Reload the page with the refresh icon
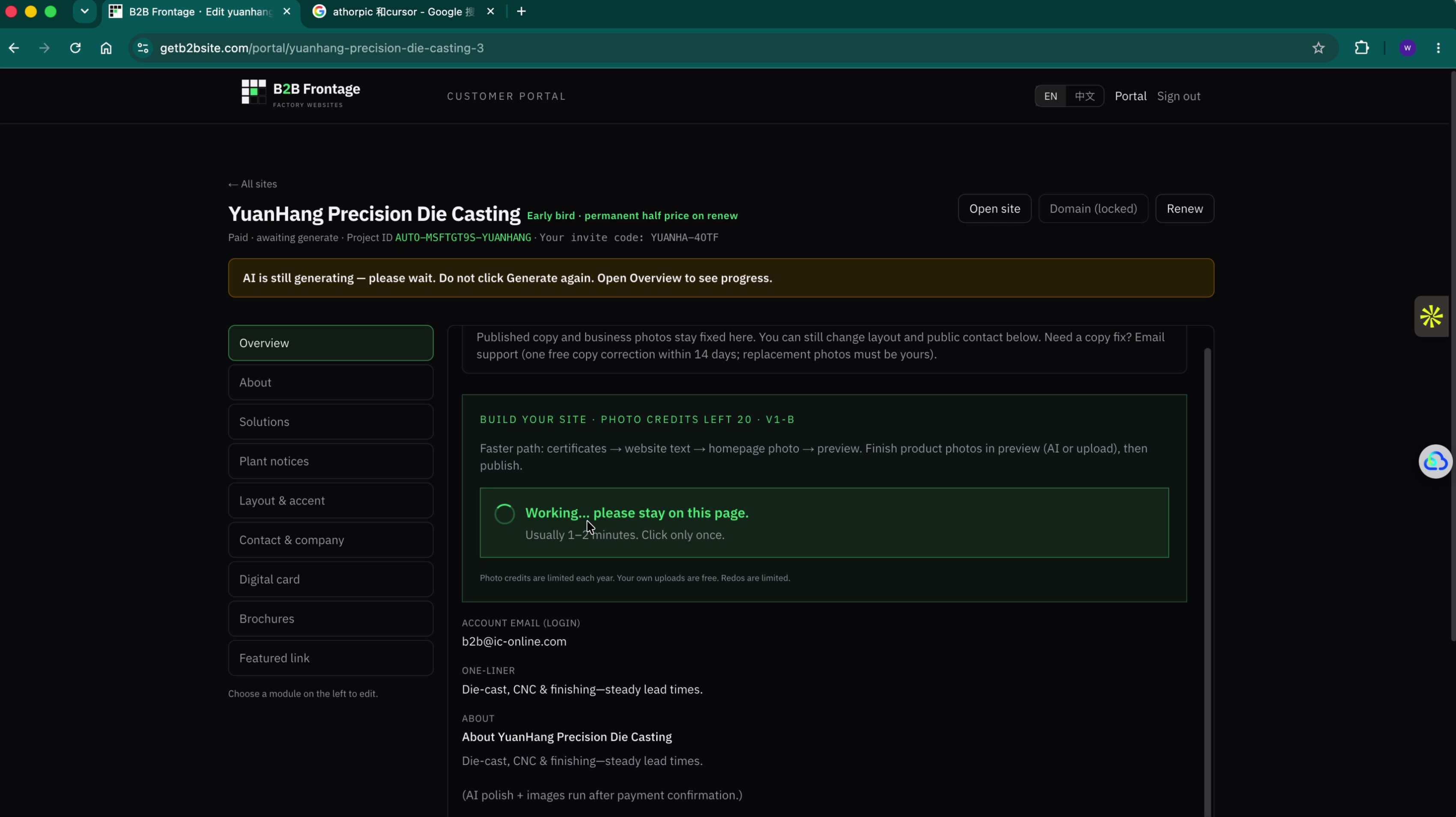 tap(75, 48)
